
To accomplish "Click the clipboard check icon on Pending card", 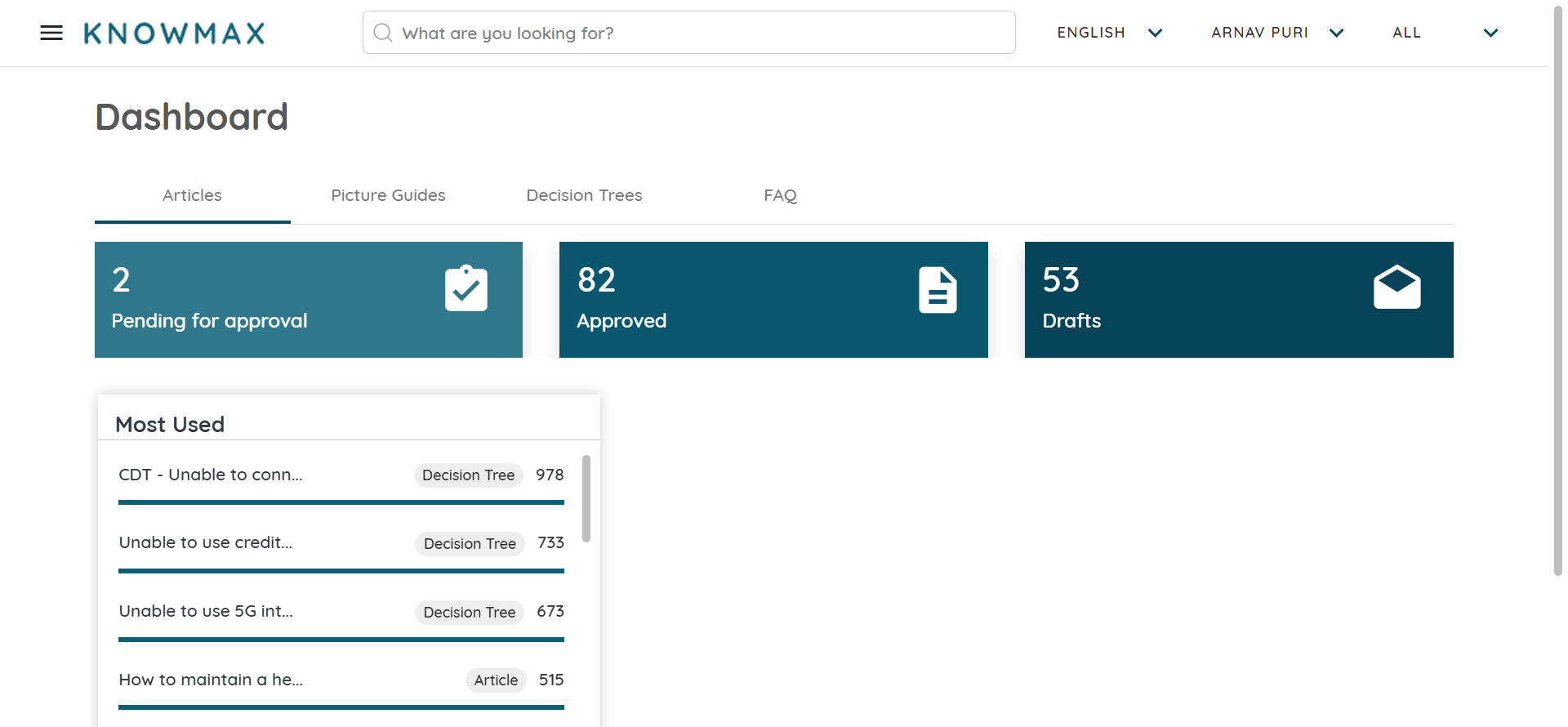I will pyautogui.click(x=466, y=288).
